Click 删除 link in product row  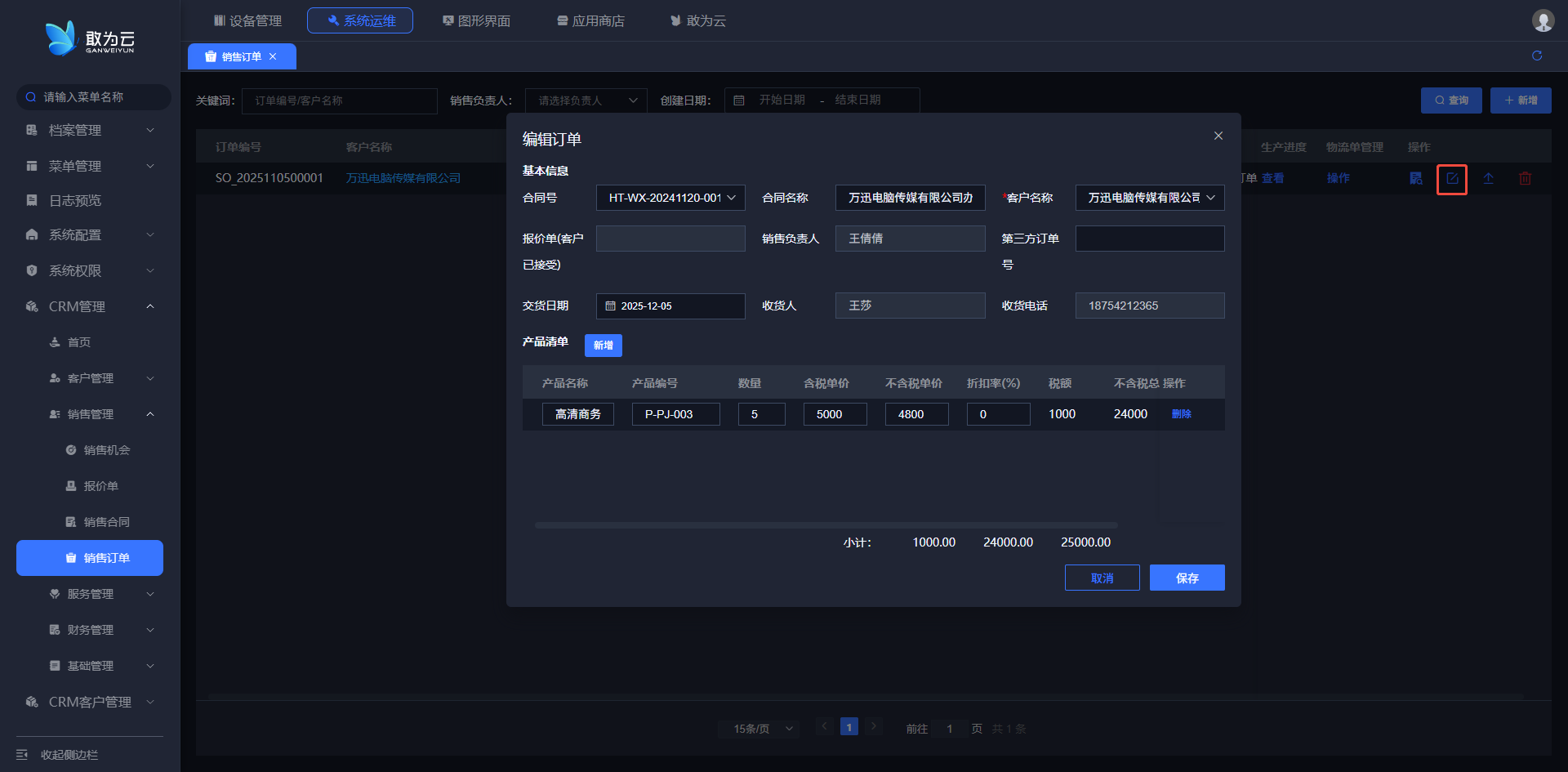coord(1181,414)
